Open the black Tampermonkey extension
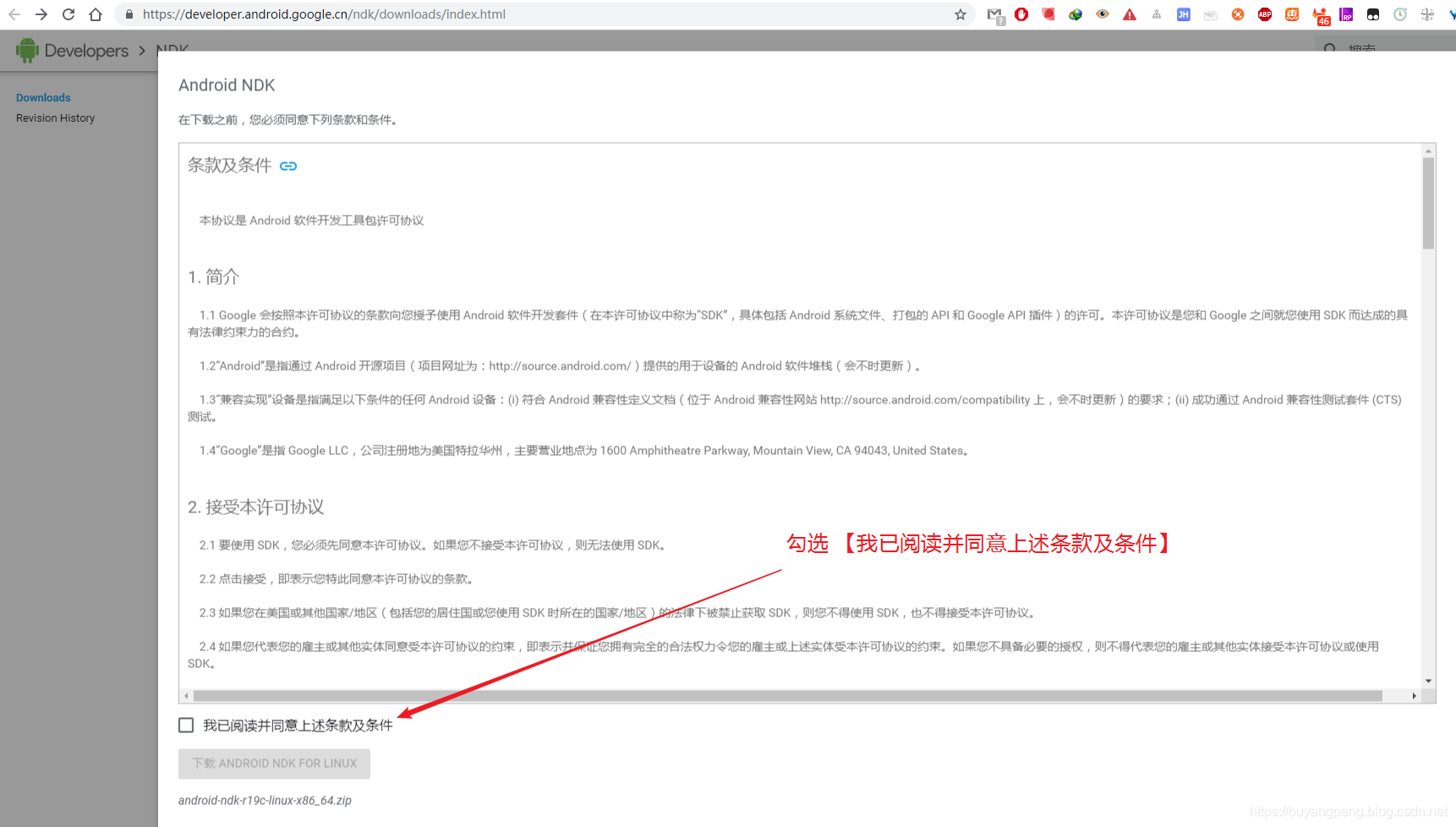 [x=1373, y=14]
